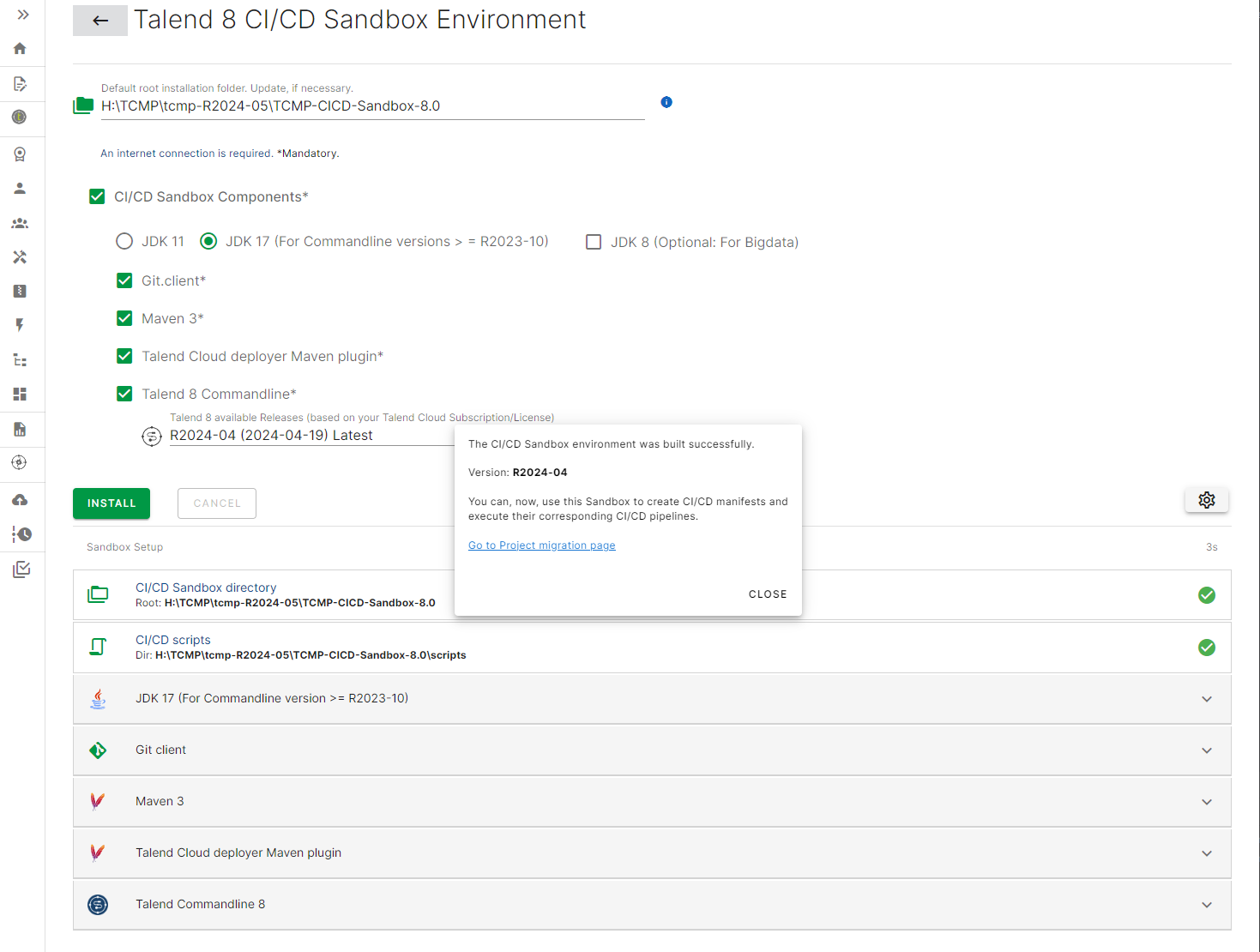Toggle Talend Cloud deployer Maven plugin checkbox
The height and width of the screenshot is (952, 1260).
[x=124, y=356]
